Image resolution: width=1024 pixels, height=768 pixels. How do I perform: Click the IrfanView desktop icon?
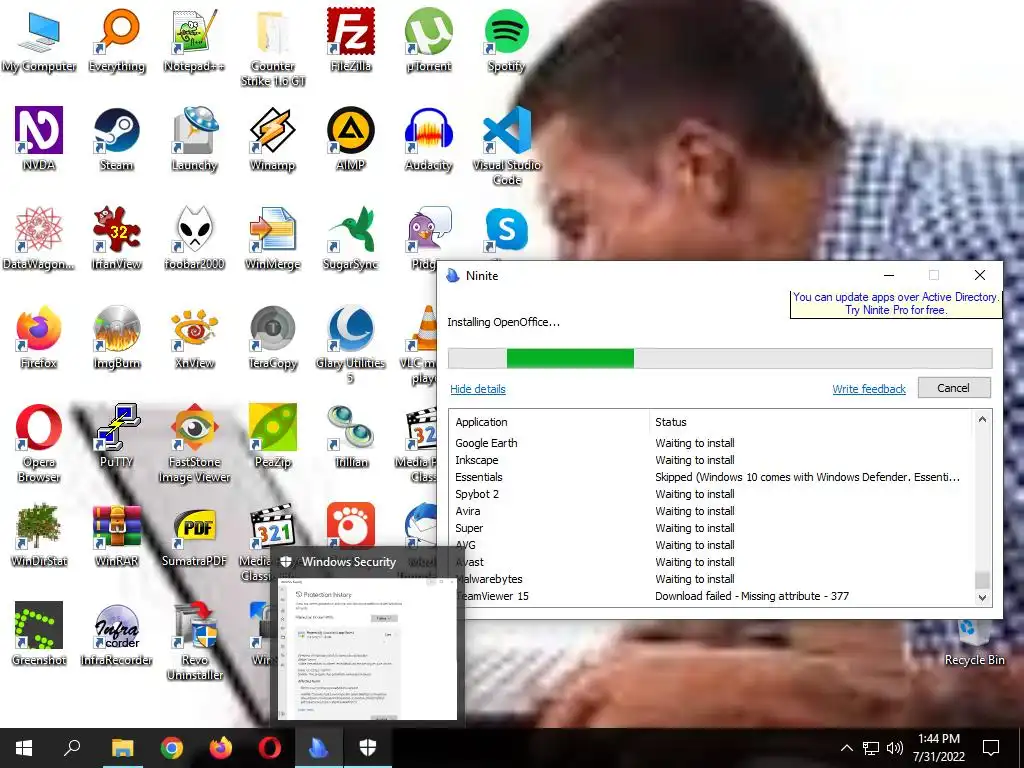(x=117, y=238)
